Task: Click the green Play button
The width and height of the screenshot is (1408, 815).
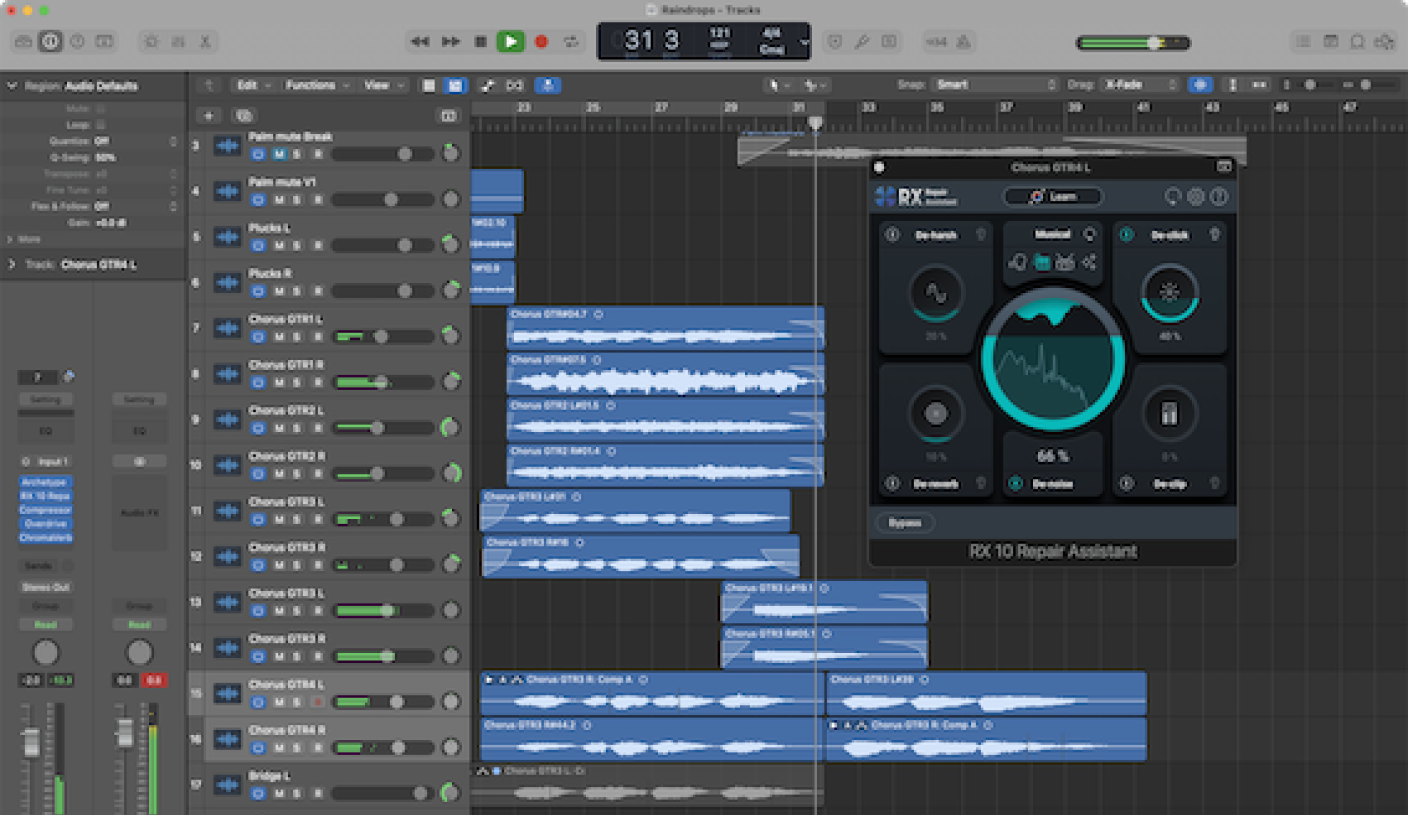Action: click(511, 42)
